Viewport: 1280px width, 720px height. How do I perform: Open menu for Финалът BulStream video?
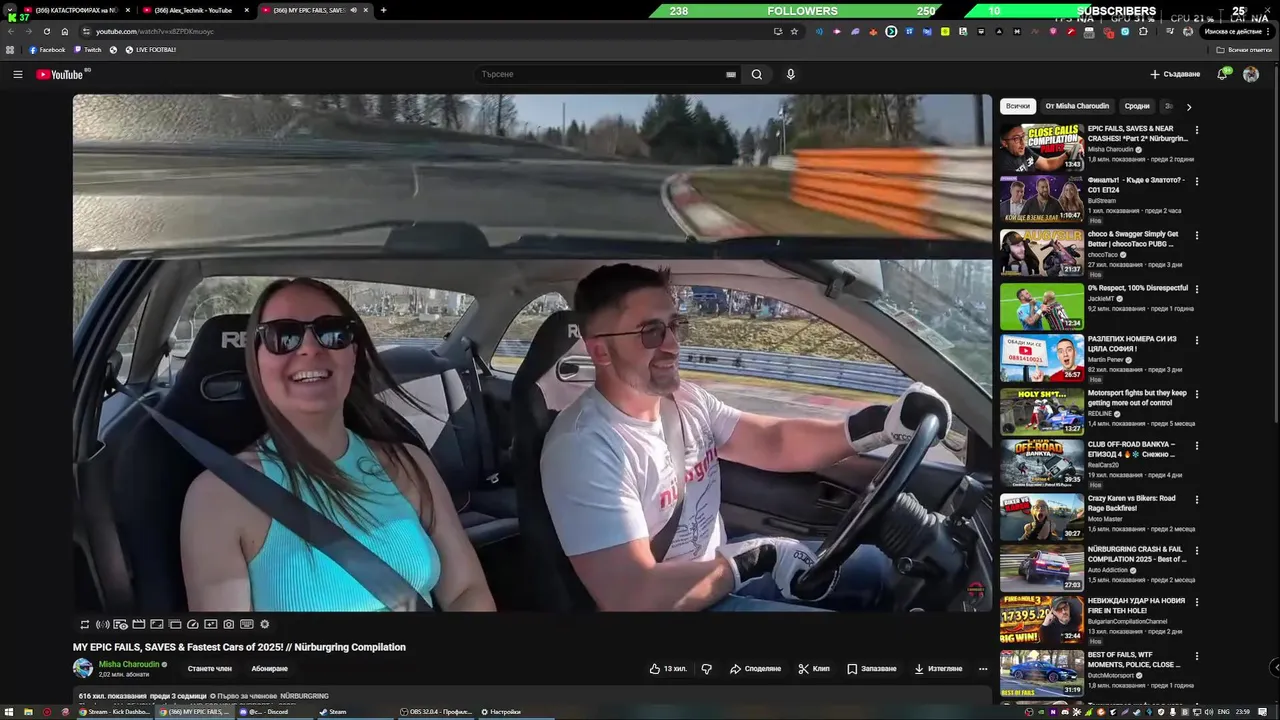point(1196,181)
